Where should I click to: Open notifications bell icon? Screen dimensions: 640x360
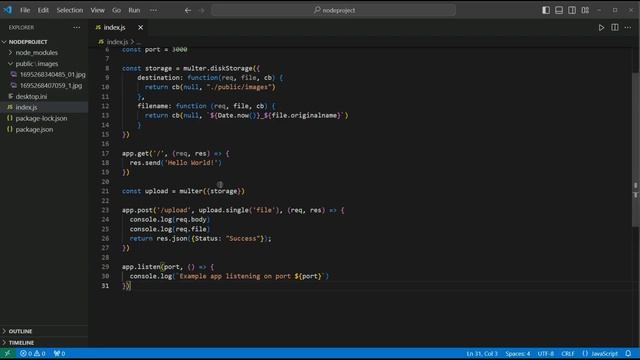pos(628,353)
